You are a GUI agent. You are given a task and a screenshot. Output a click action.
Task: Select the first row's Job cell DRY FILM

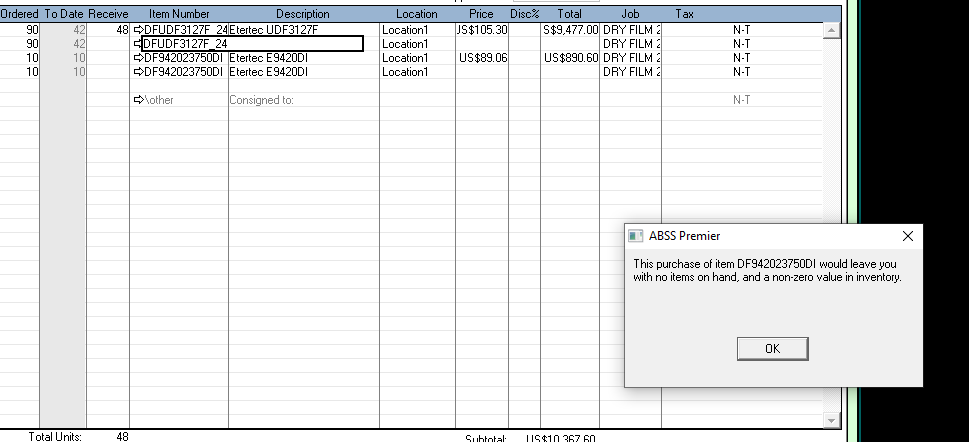tap(631, 30)
